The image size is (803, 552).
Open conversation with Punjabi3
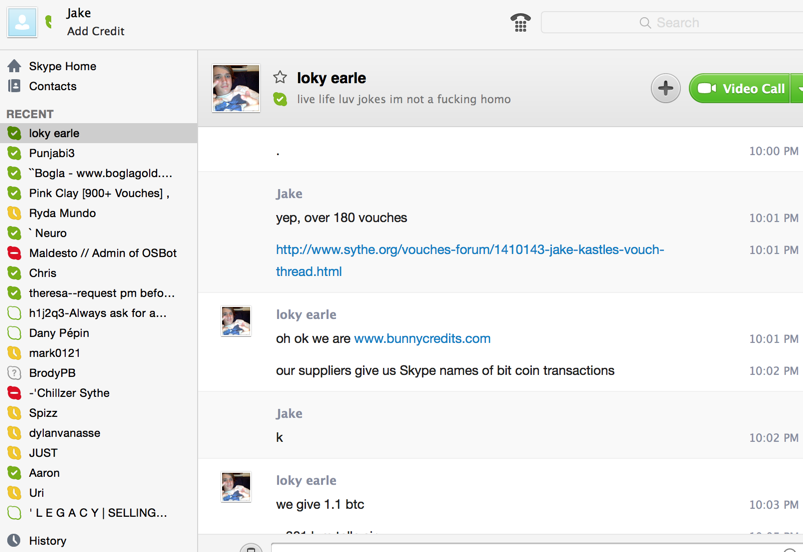click(98, 153)
